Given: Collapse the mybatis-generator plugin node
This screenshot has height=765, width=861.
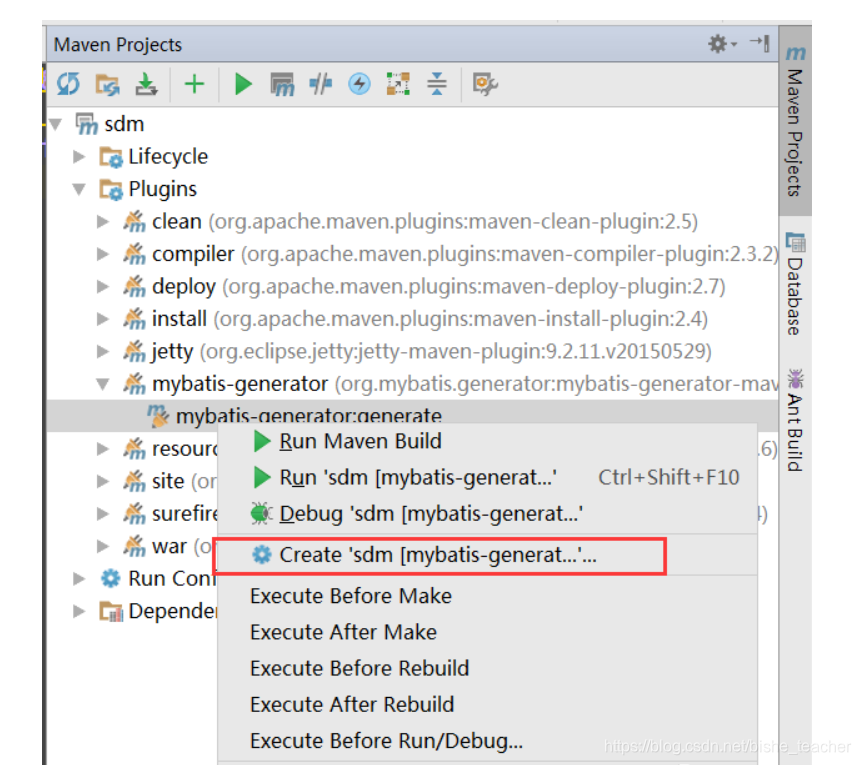Looking at the screenshot, I should pos(103,383).
